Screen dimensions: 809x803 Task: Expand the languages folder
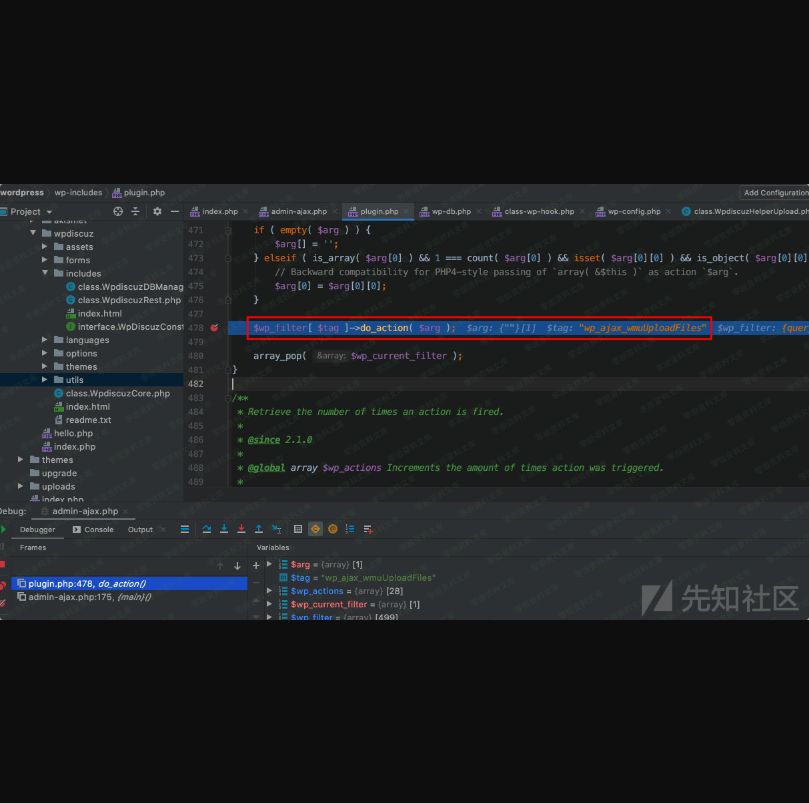point(45,340)
